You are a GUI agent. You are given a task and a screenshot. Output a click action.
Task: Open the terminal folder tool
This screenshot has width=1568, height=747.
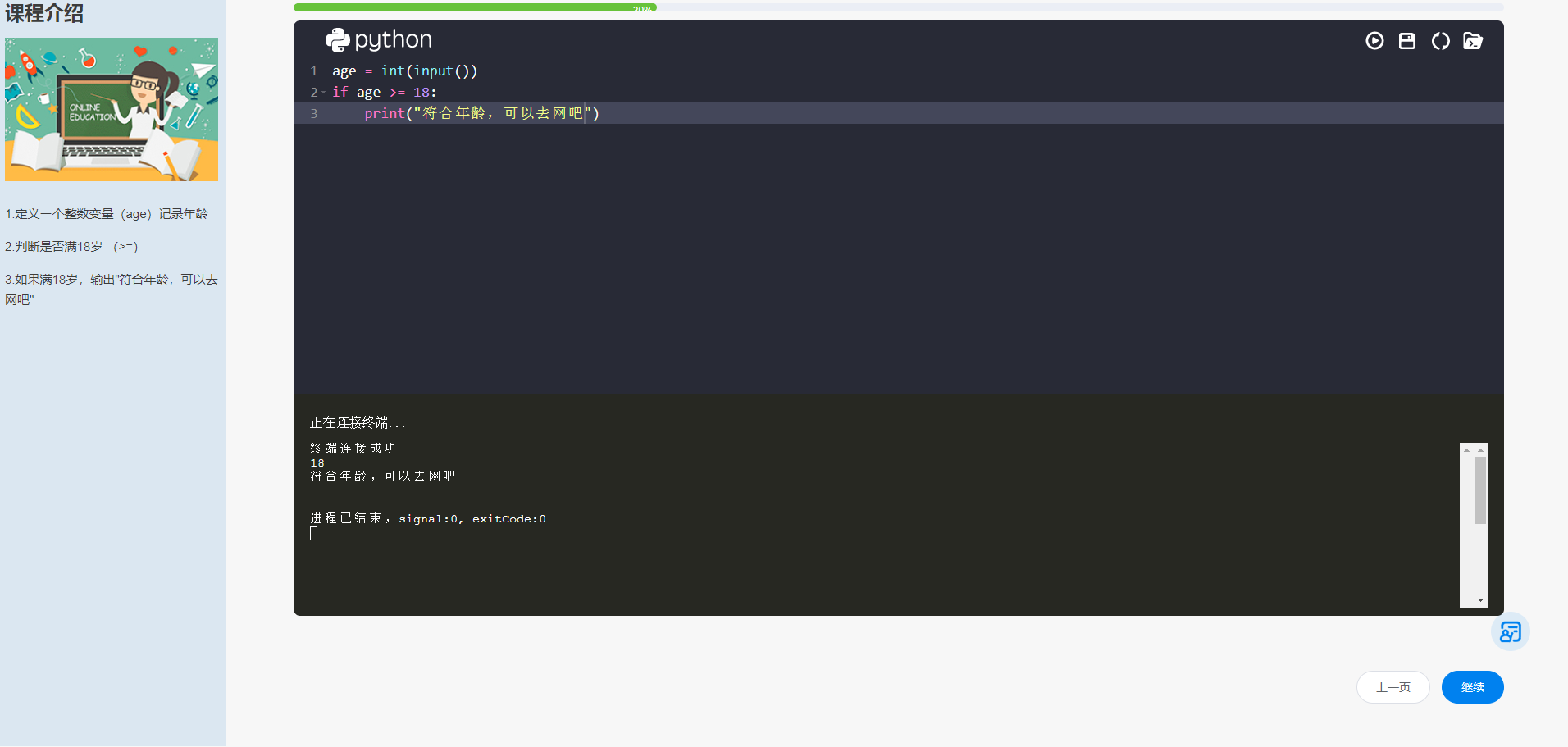[1473, 41]
